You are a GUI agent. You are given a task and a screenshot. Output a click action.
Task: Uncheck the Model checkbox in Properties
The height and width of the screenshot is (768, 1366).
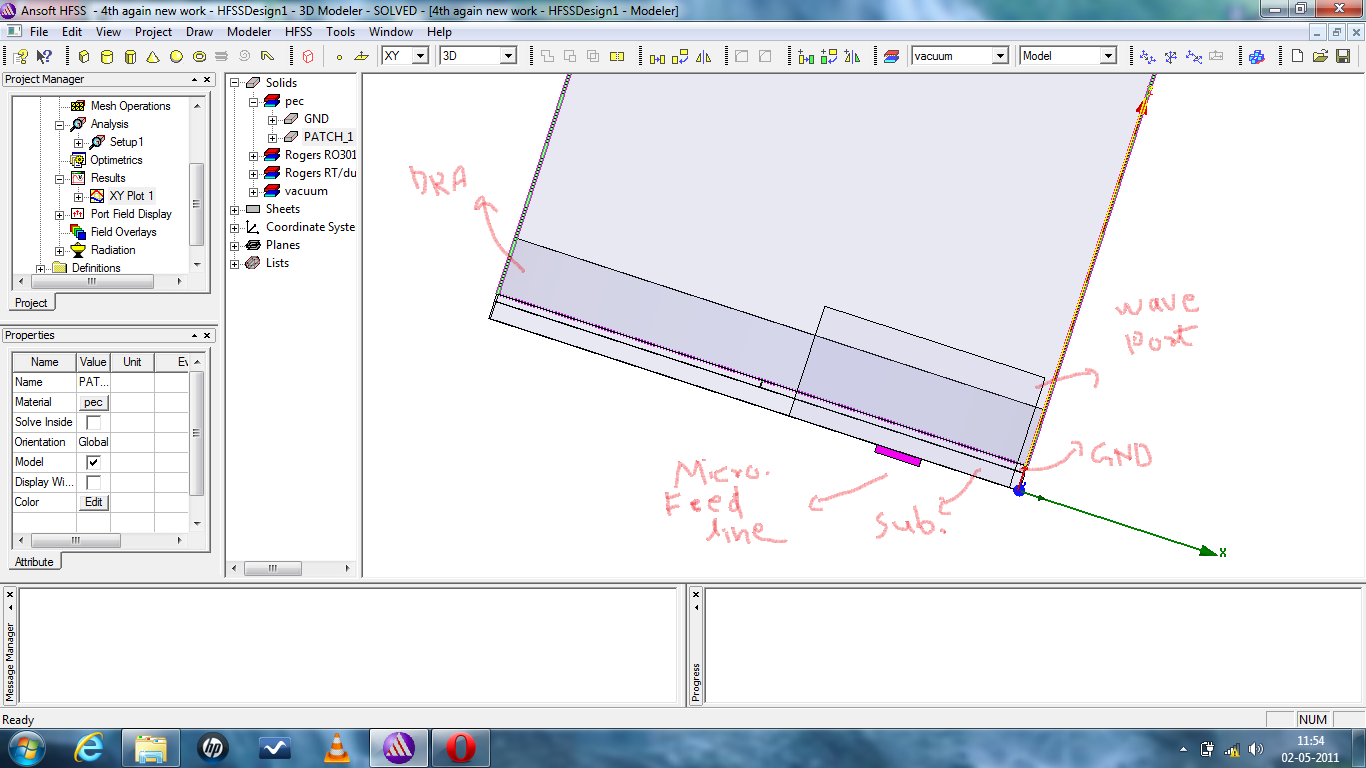point(93,462)
